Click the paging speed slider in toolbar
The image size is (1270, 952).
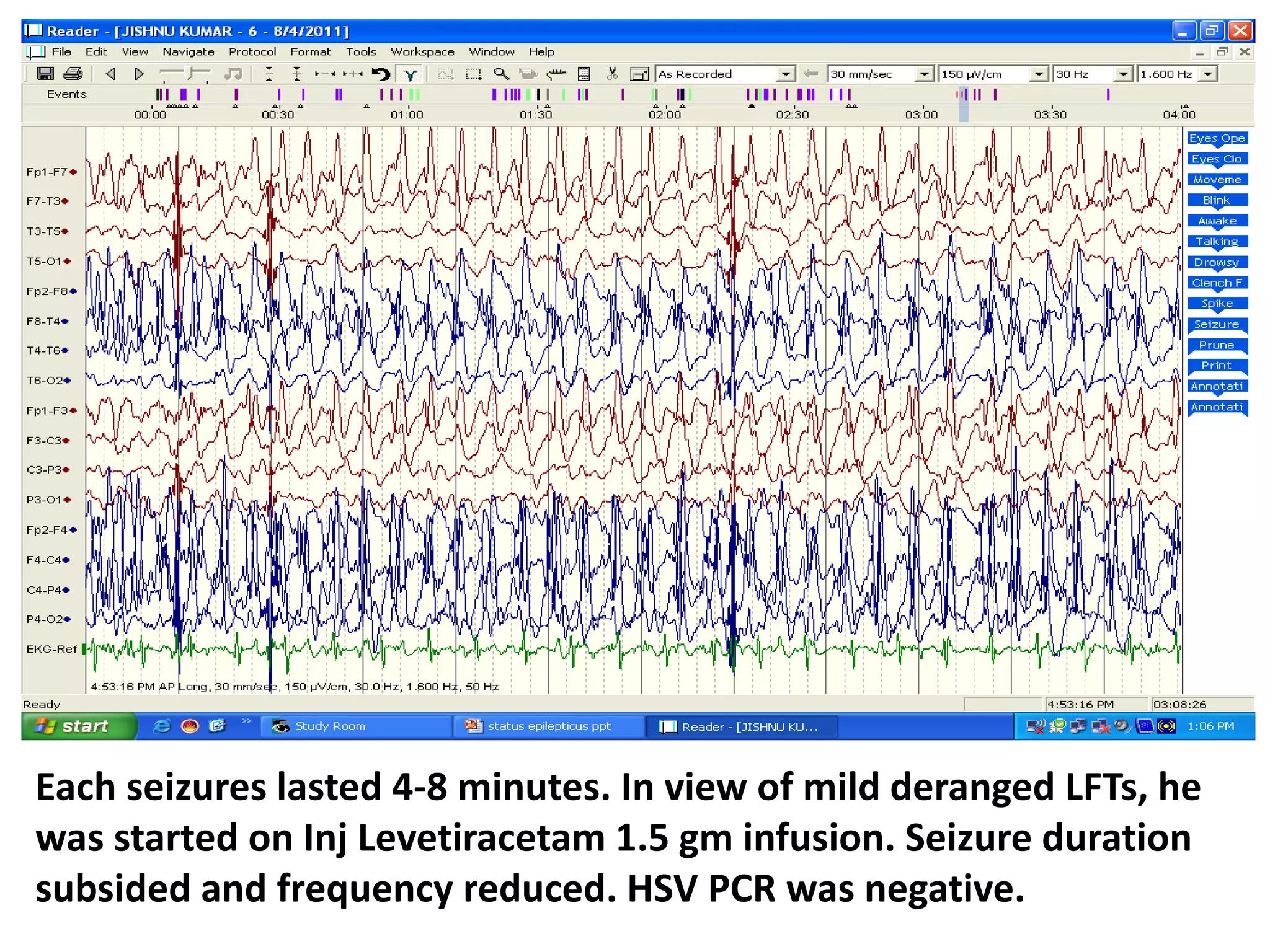click(x=185, y=74)
